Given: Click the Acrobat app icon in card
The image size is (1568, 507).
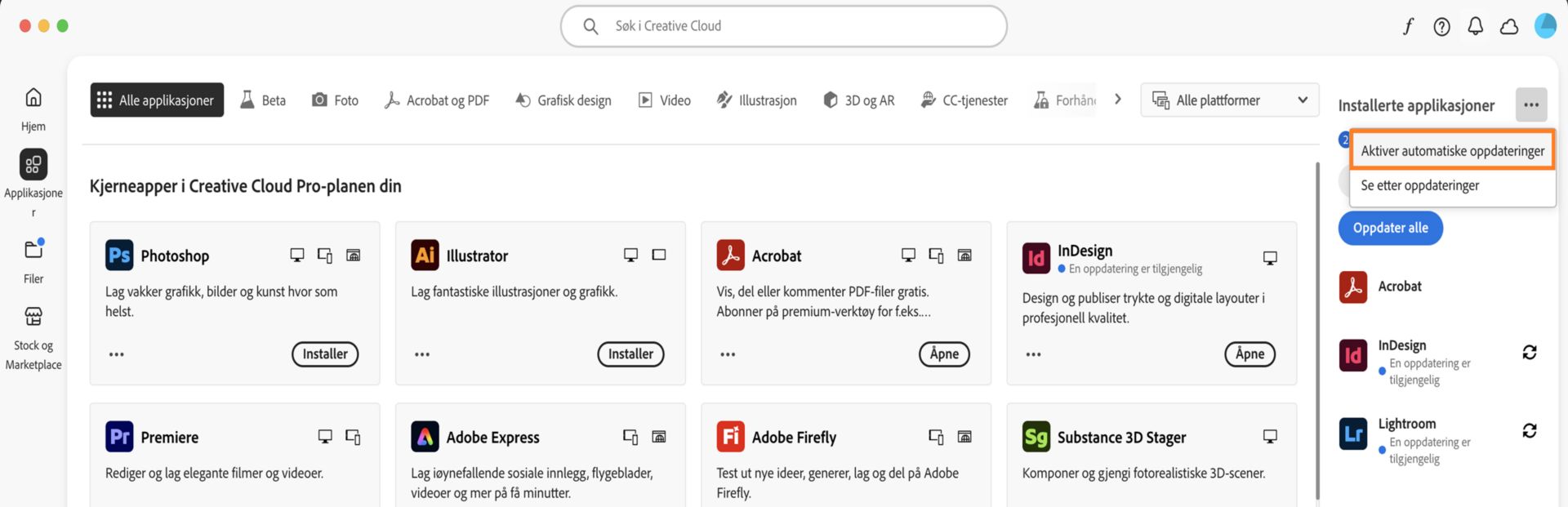Looking at the screenshot, I should click(731, 256).
